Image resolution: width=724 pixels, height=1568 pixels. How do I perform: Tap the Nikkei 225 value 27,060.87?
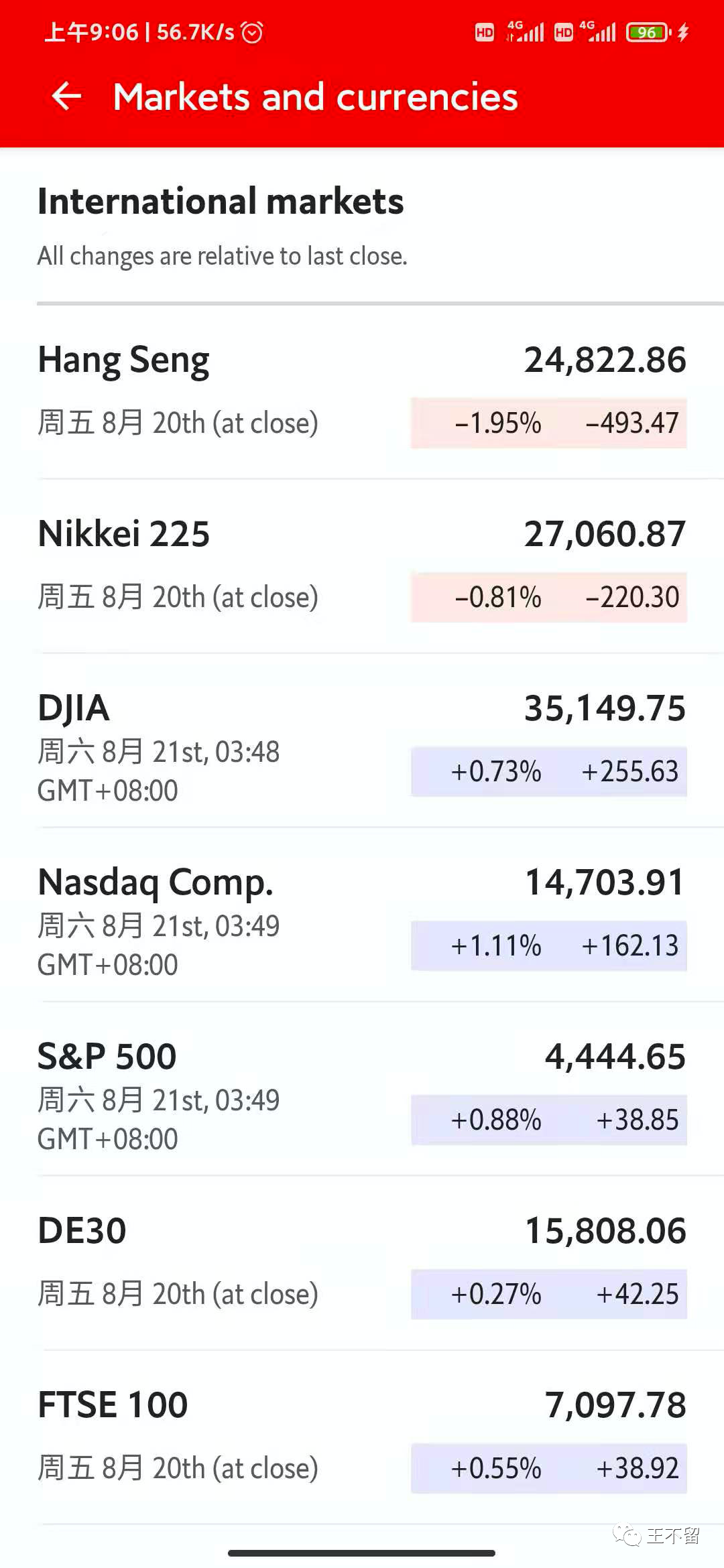pos(605,534)
